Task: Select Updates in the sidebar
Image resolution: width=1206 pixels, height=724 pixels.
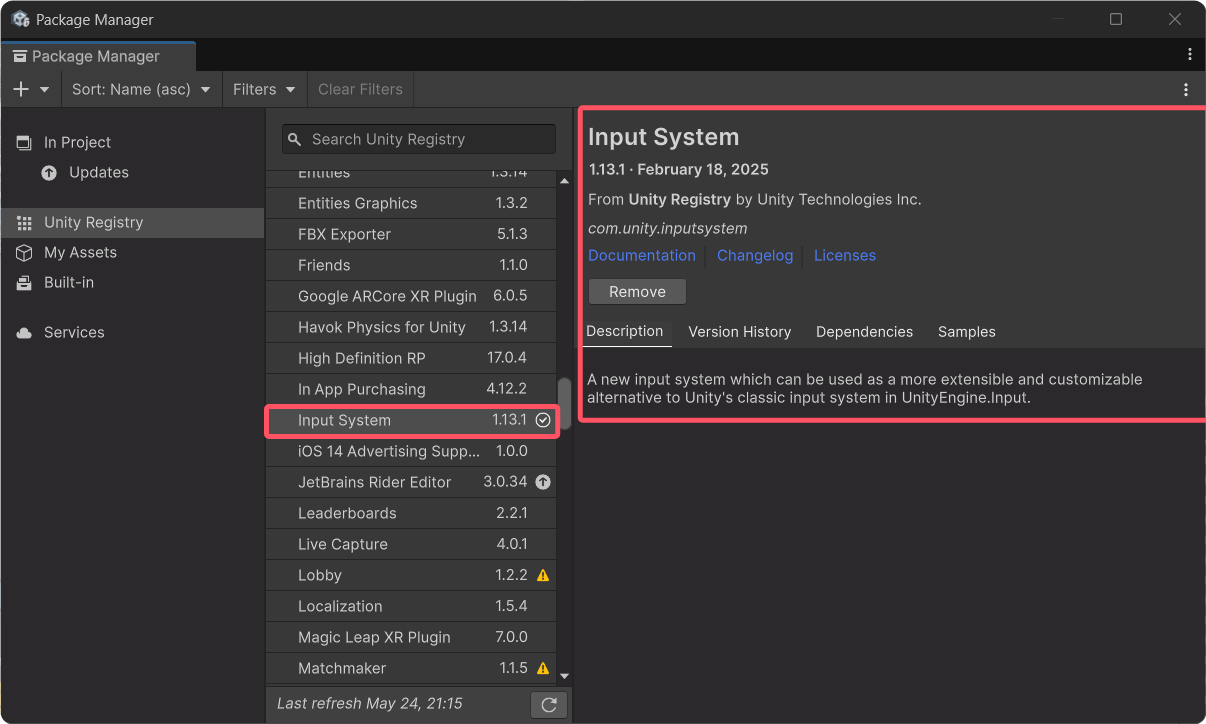Action: (132, 172)
